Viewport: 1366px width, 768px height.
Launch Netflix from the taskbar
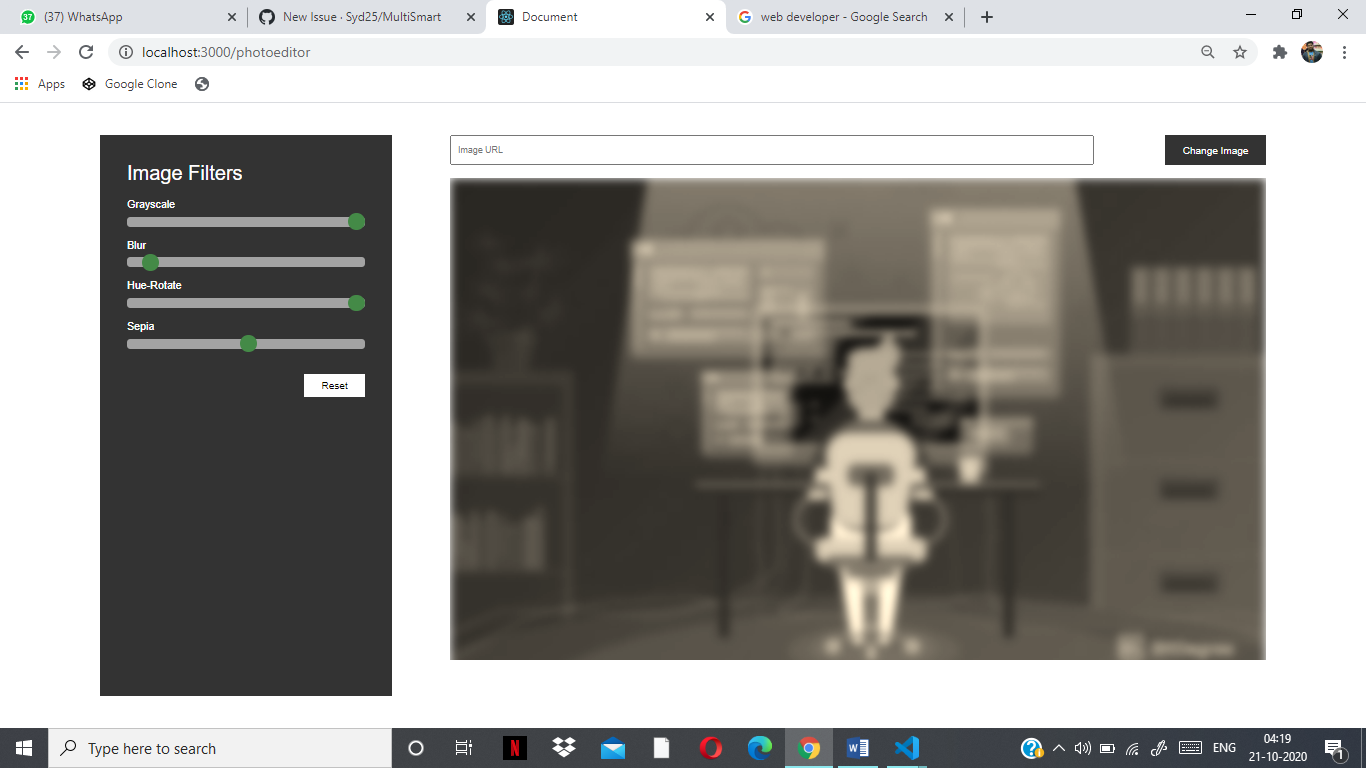pyautogui.click(x=515, y=747)
